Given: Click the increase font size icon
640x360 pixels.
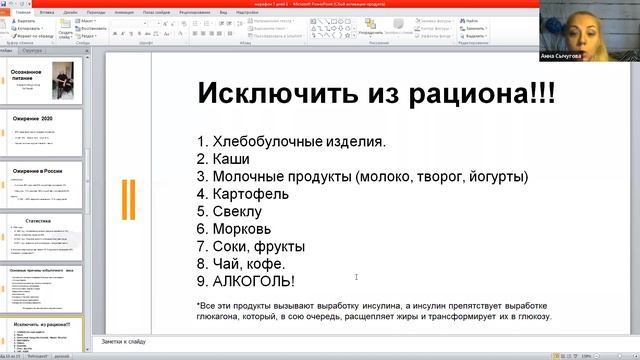Looking at the screenshot, I should click(x=165, y=24).
